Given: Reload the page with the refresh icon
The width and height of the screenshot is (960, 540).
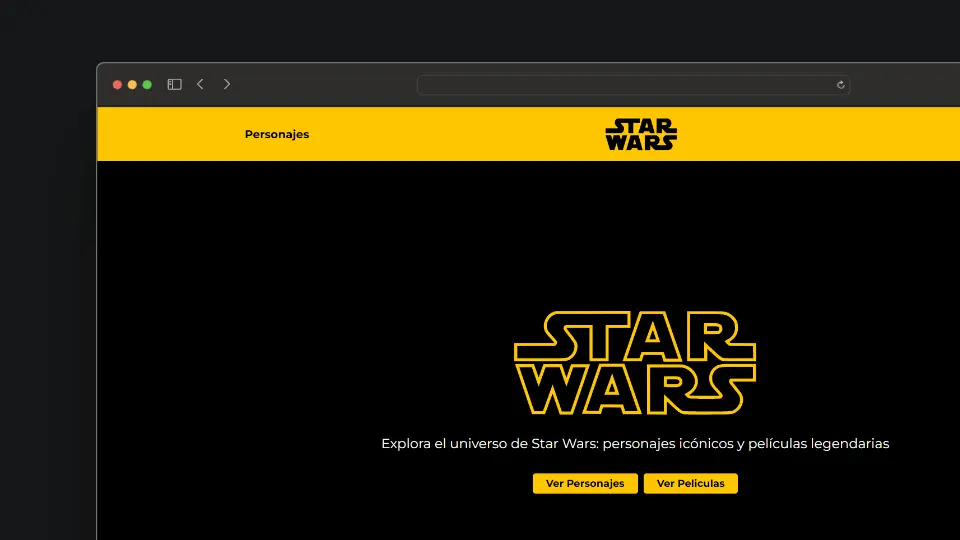Looking at the screenshot, I should point(841,85).
